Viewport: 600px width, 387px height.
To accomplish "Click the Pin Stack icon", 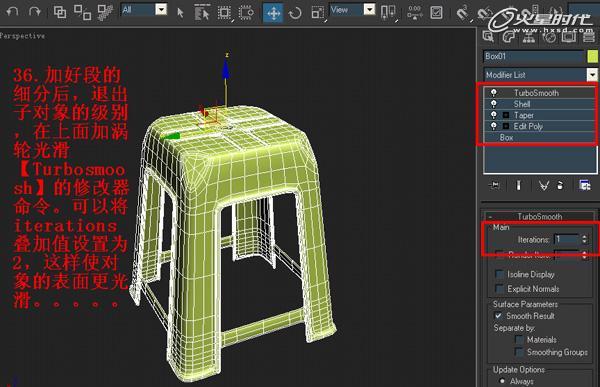I will [494, 185].
